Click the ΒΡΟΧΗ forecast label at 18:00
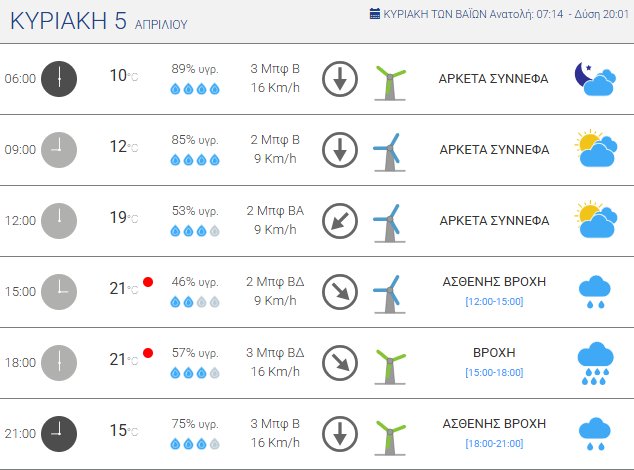 (494, 353)
